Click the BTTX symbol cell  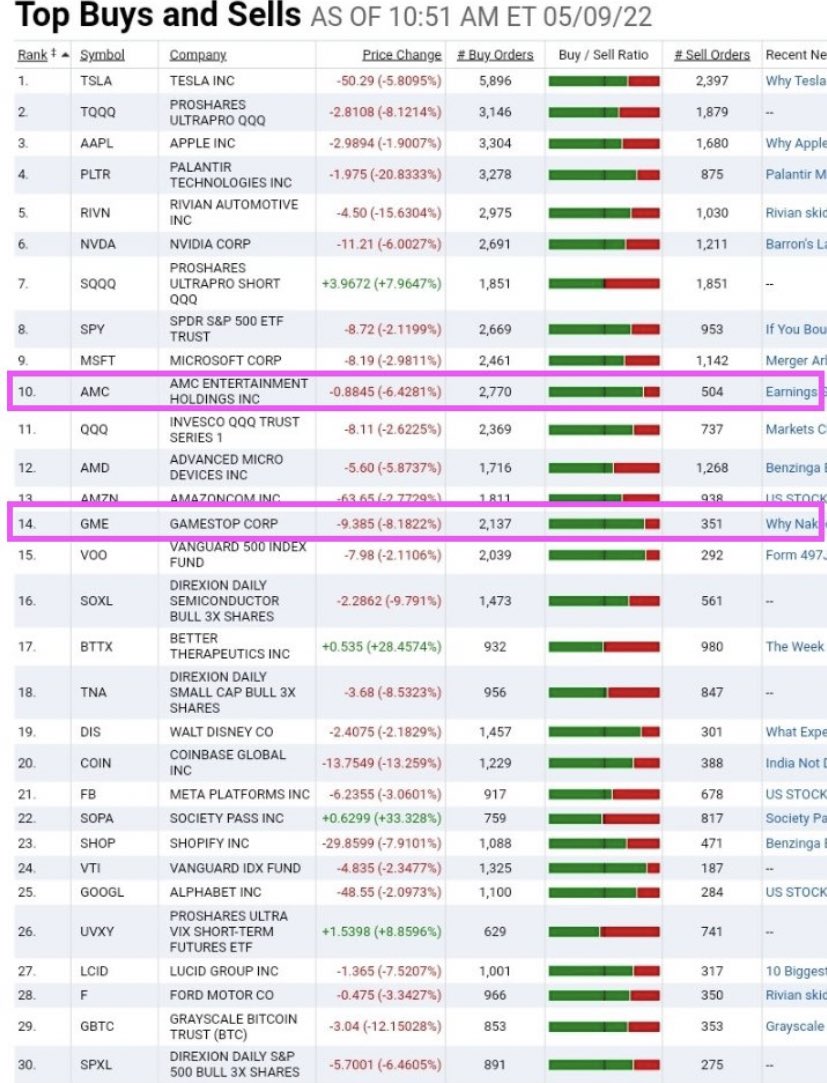pos(96,646)
